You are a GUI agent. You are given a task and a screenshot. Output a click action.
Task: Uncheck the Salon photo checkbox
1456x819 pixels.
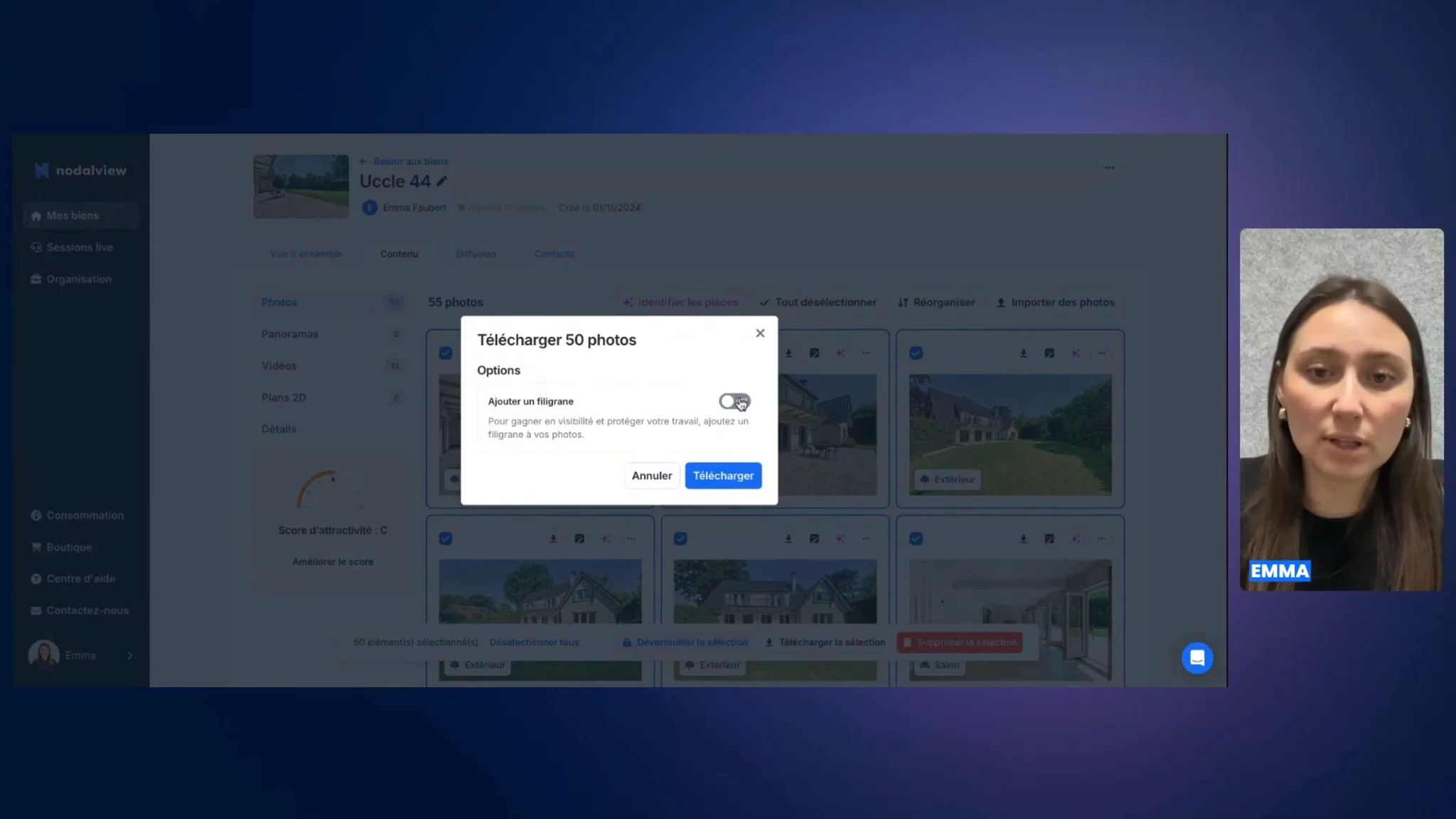(x=916, y=539)
